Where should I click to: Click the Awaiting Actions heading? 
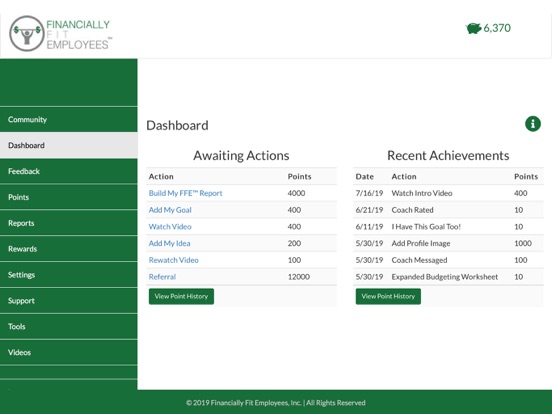point(241,156)
